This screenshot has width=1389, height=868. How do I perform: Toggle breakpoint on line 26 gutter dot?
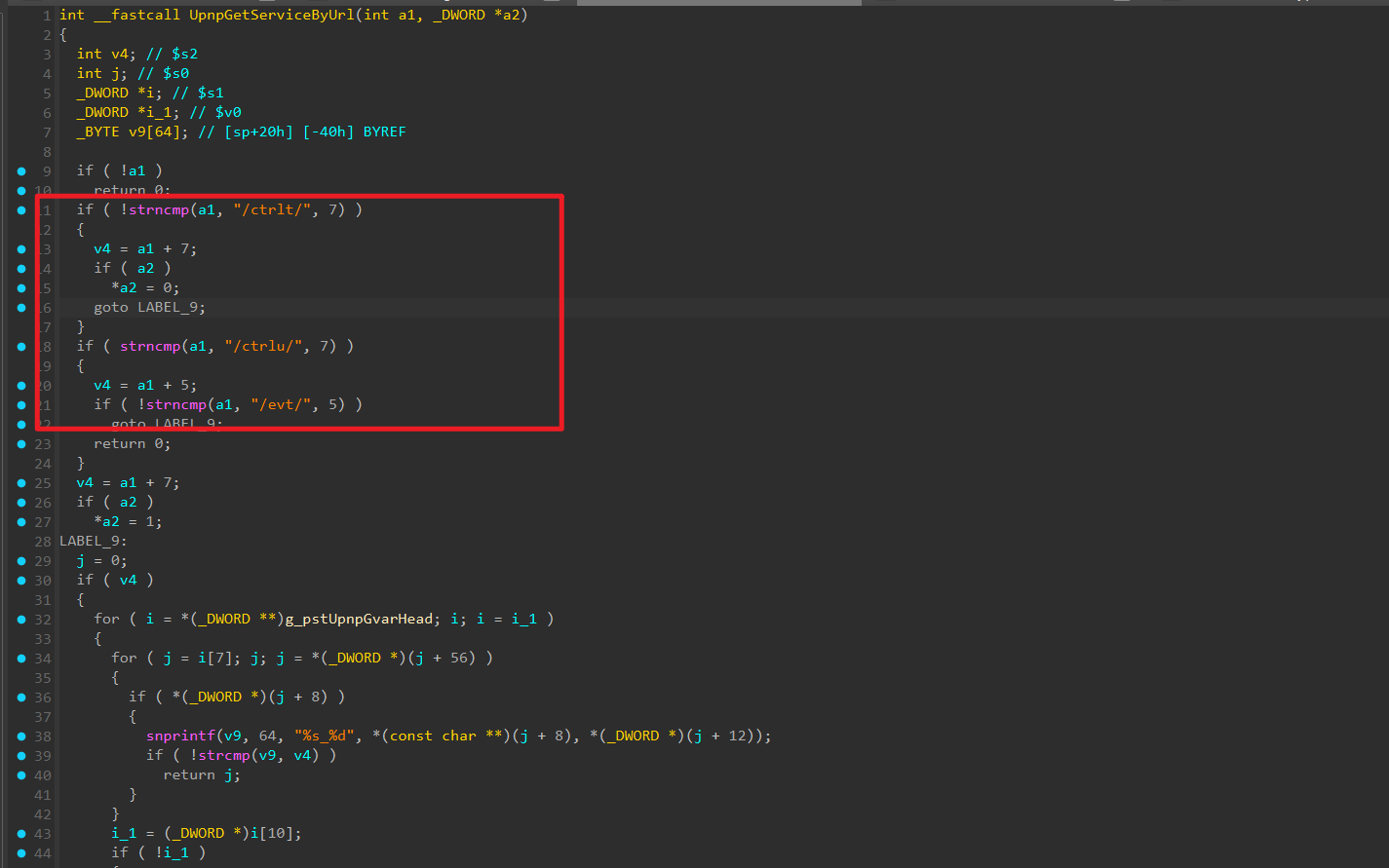21,503
